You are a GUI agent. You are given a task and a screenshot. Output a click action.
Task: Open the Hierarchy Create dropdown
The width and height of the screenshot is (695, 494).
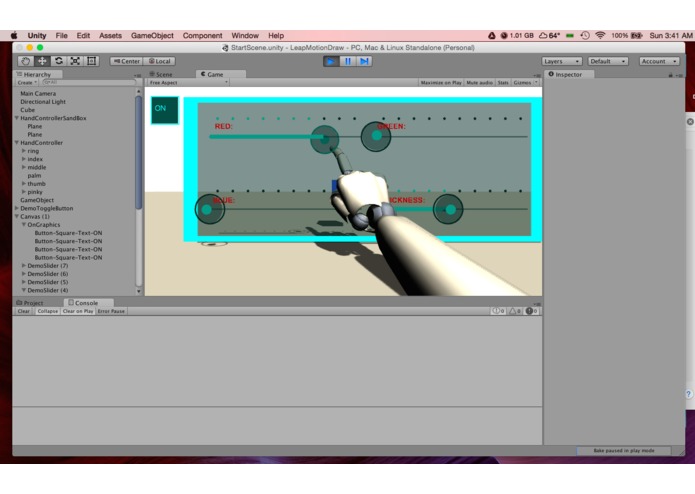pos(27,82)
